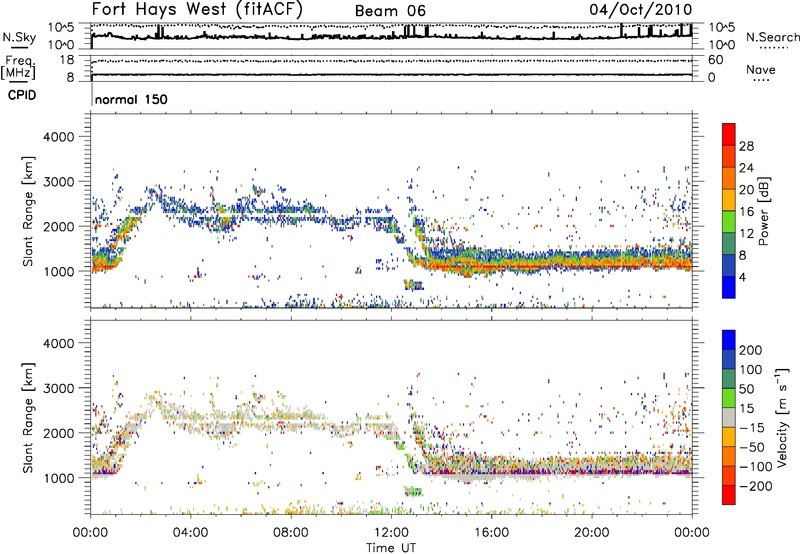Click the '08:00' time axis tick label
The image size is (800, 554).
coord(291,533)
